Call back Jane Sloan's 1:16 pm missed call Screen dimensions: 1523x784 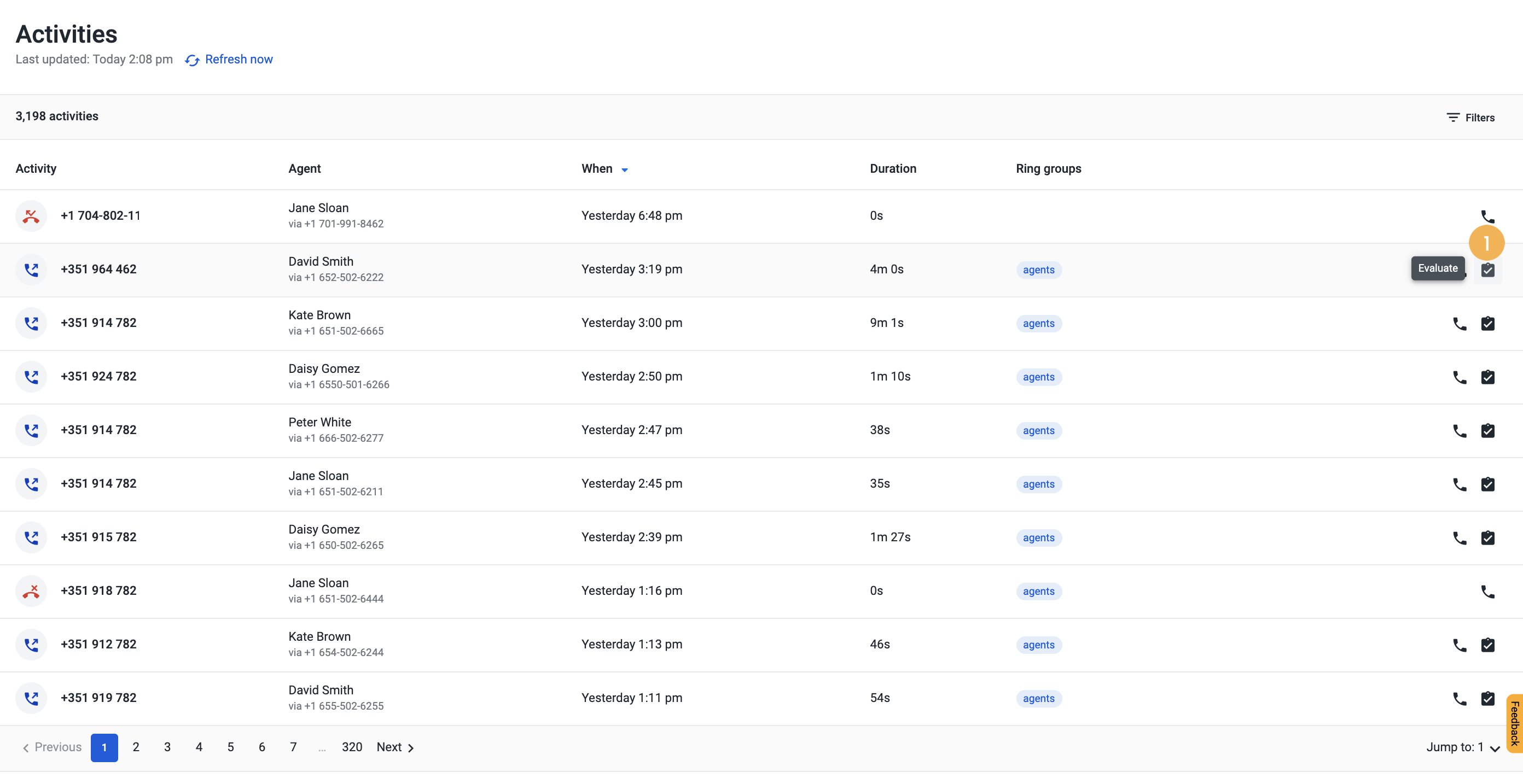1487,592
